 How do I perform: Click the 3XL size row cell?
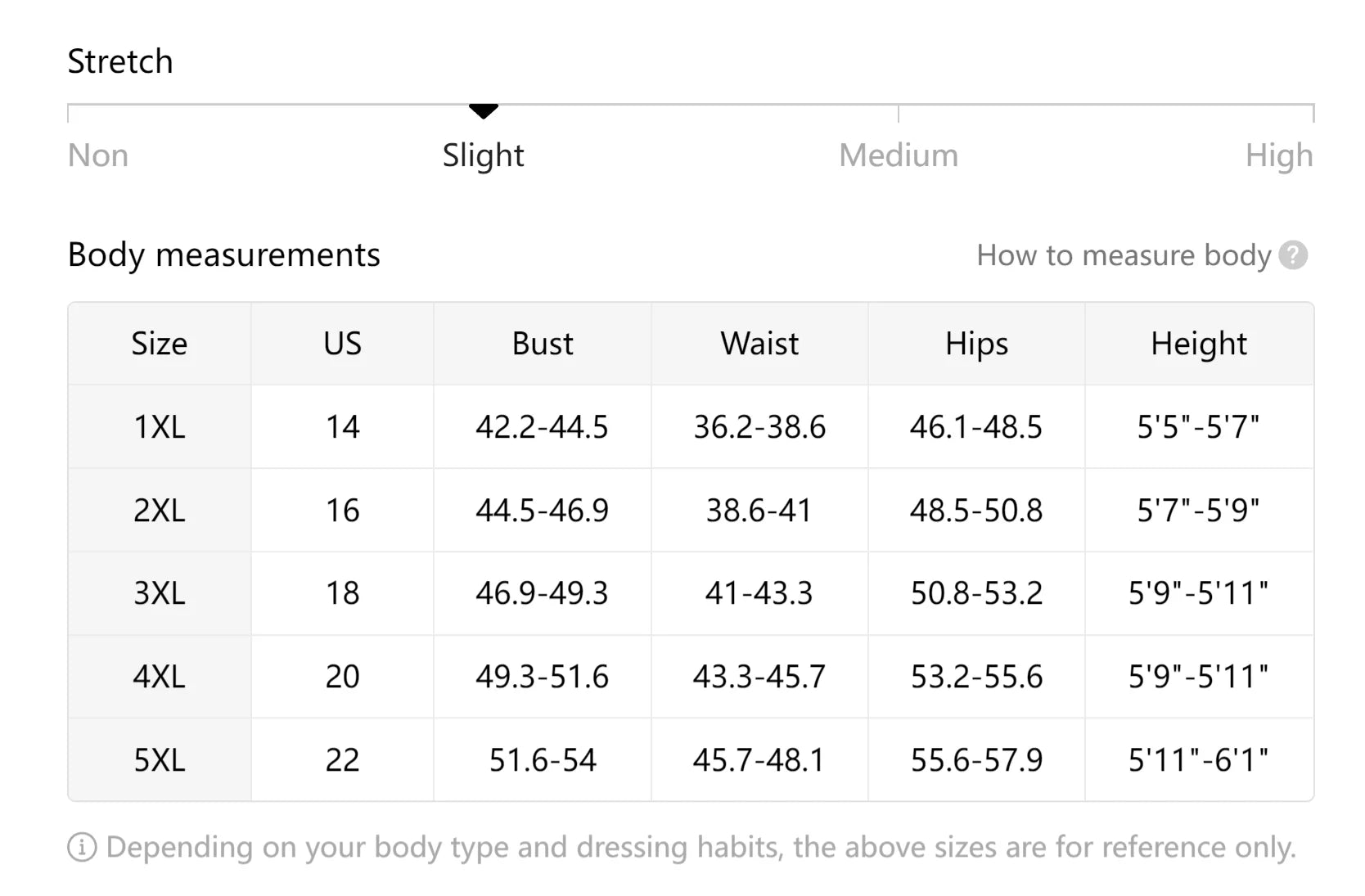point(160,593)
